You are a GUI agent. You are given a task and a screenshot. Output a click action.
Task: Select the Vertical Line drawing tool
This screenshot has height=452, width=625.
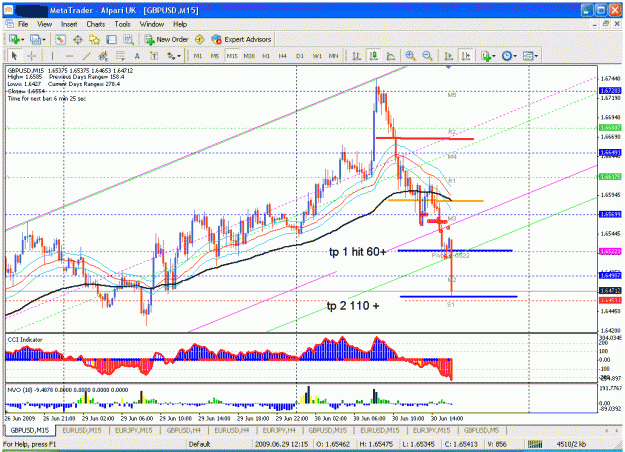pyautogui.click(x=52, y=56)
